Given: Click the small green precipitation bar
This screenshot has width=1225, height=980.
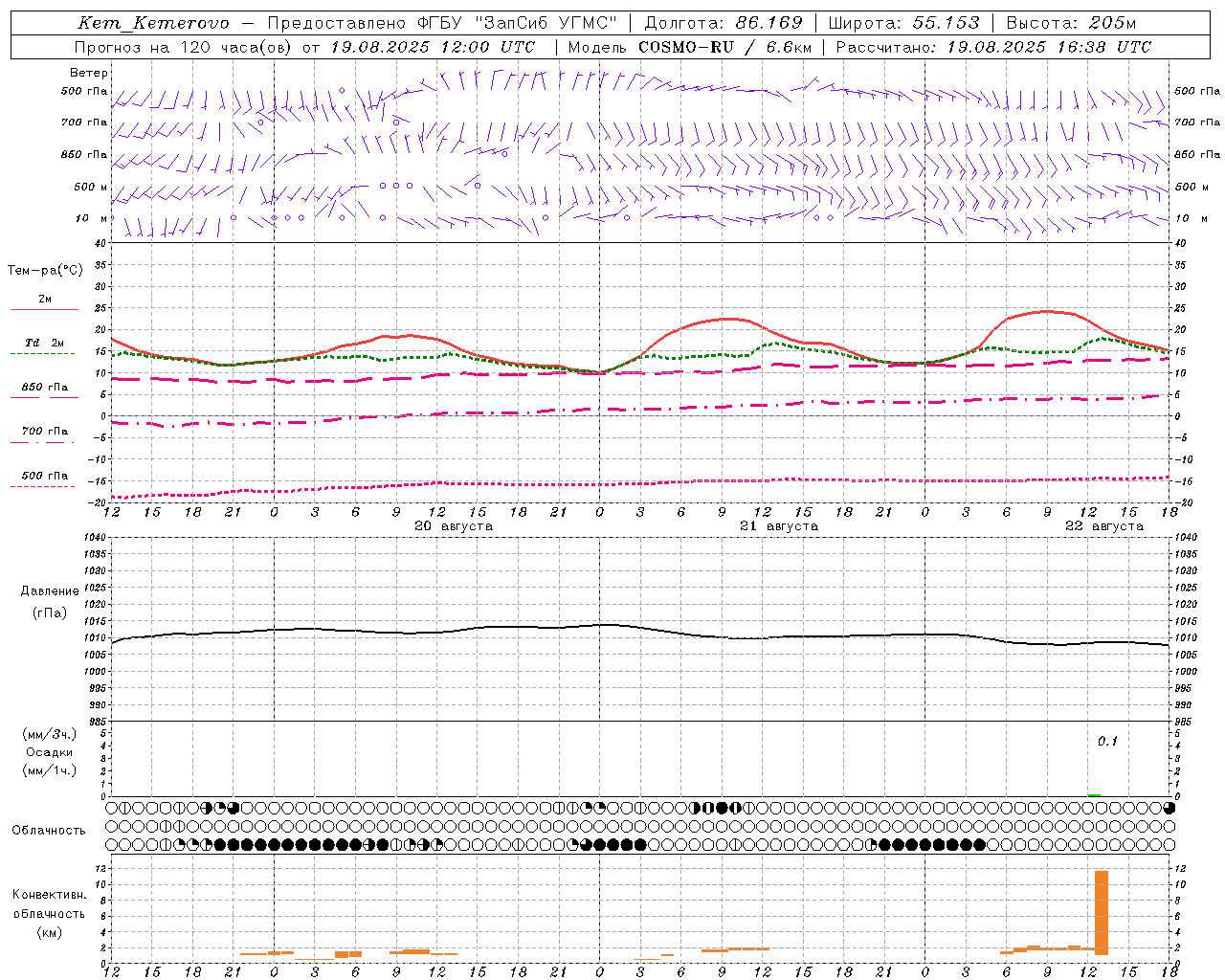Looking at the screenshot, I should click(1094, 795).
